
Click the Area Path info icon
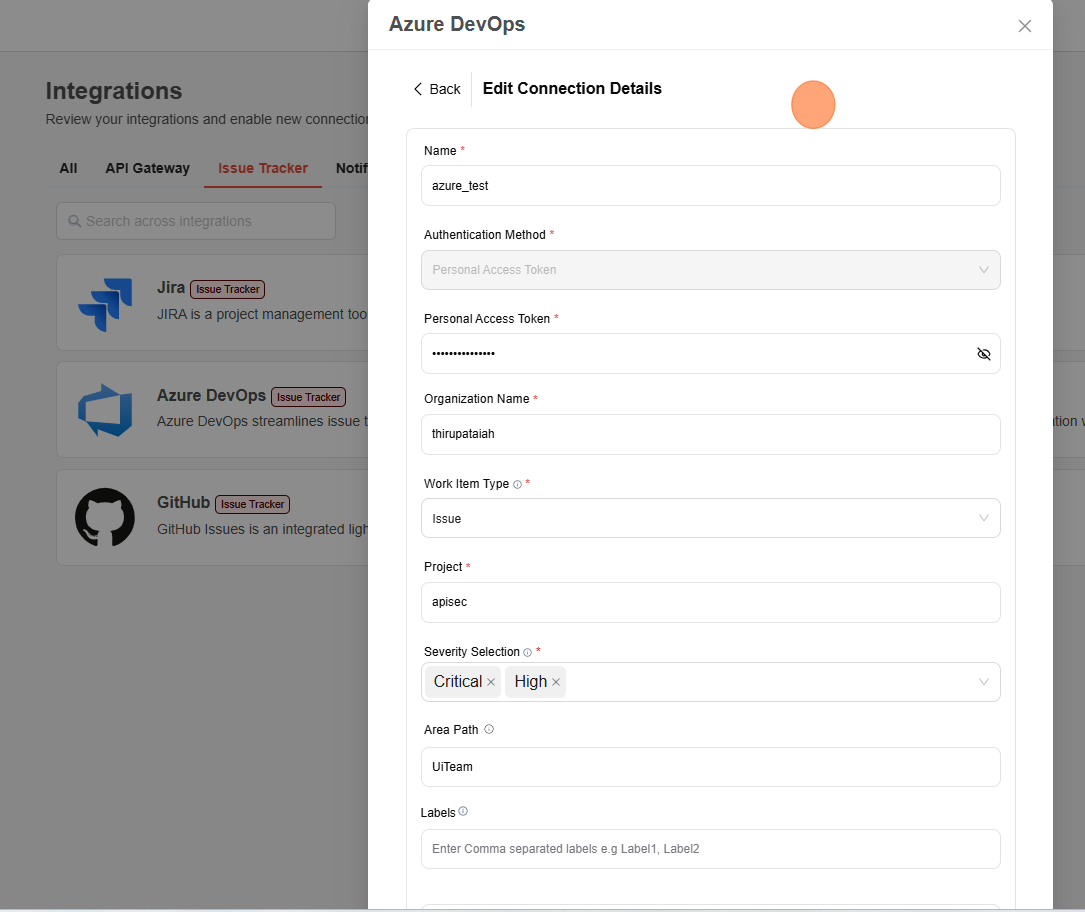(489, 730)
